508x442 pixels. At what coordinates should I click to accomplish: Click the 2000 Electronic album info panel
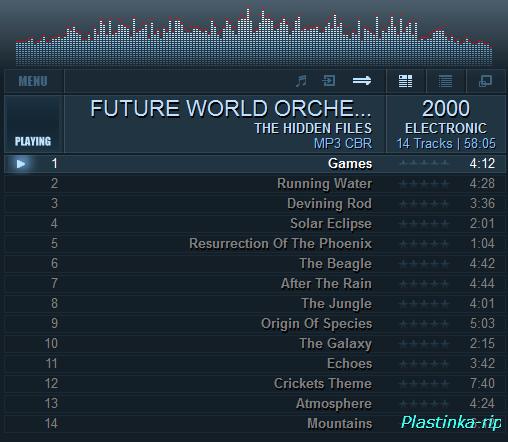(x=446, y=124)
